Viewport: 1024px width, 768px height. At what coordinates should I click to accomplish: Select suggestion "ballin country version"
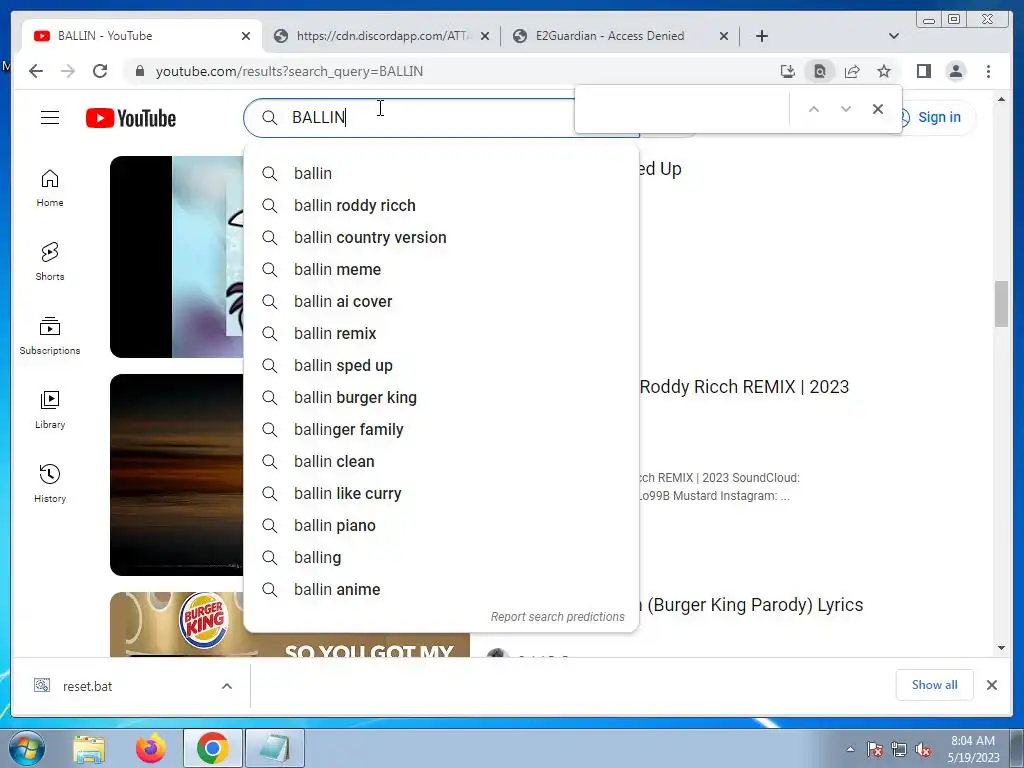pos(441,237)
